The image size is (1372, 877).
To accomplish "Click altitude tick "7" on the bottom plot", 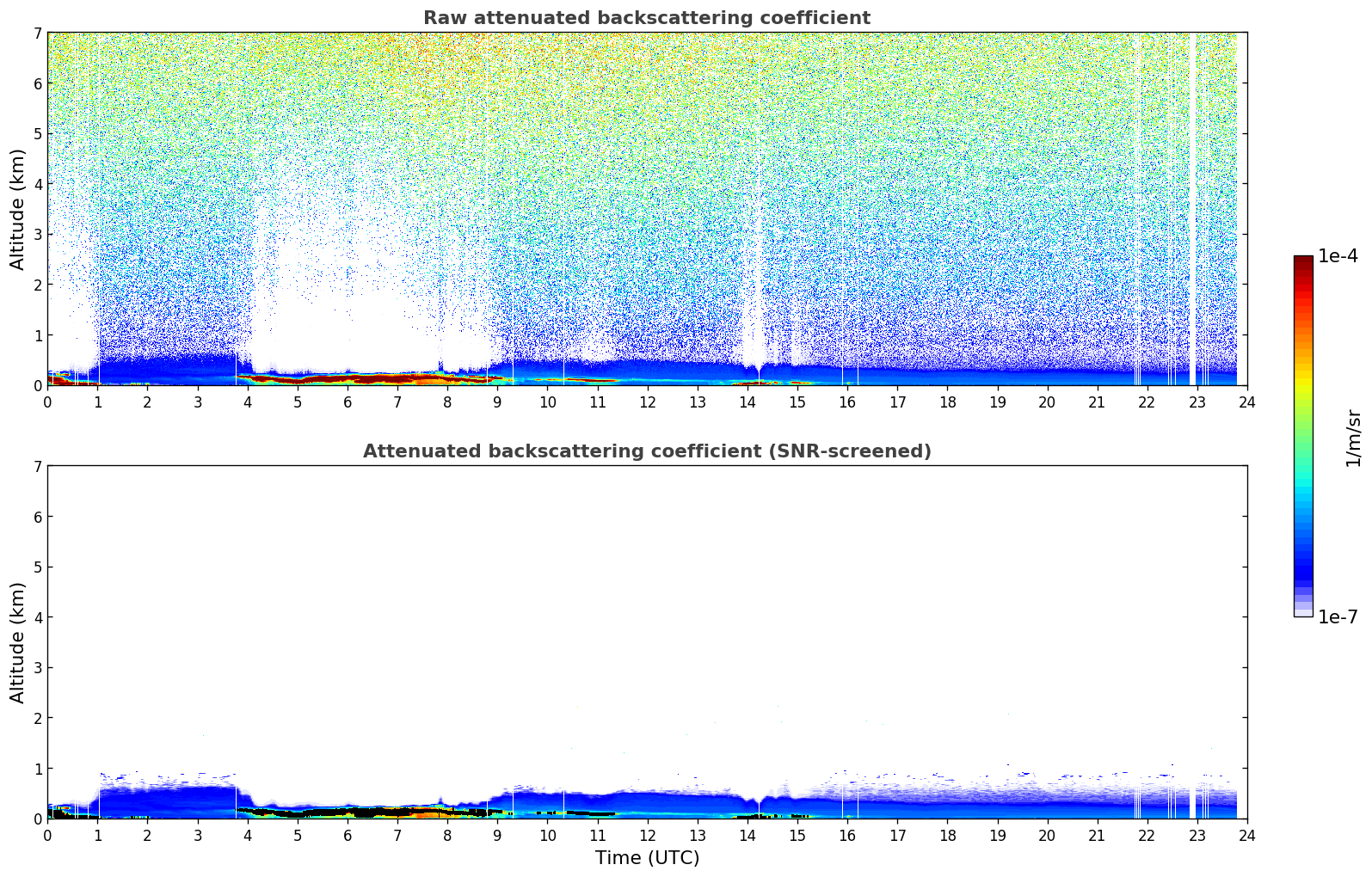I will pos(37,466).
